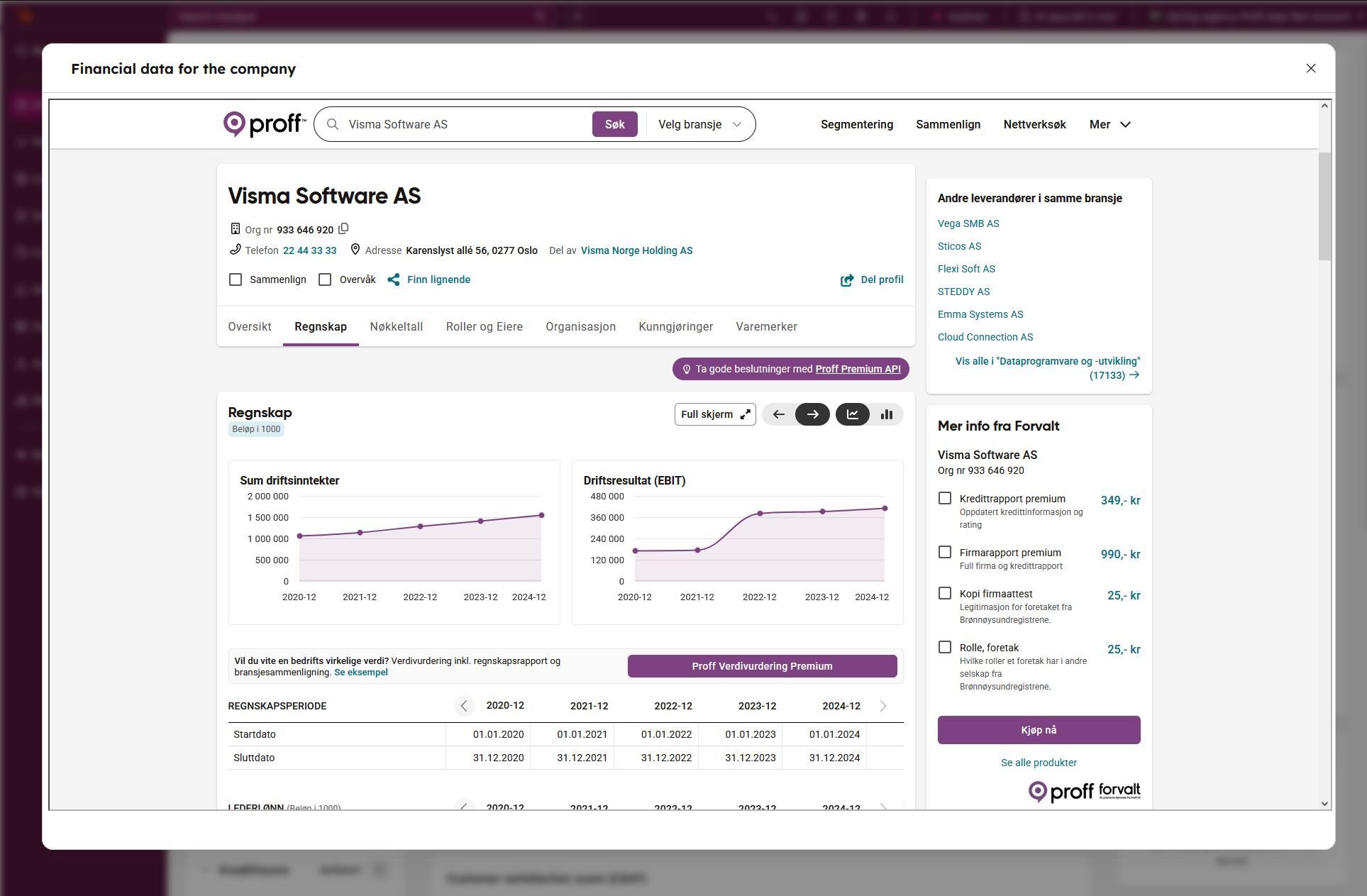The height and width of the screenshot is (896, 1367).
Task: Click the building icon beside Org nr
Action: (x=235, y=228)
